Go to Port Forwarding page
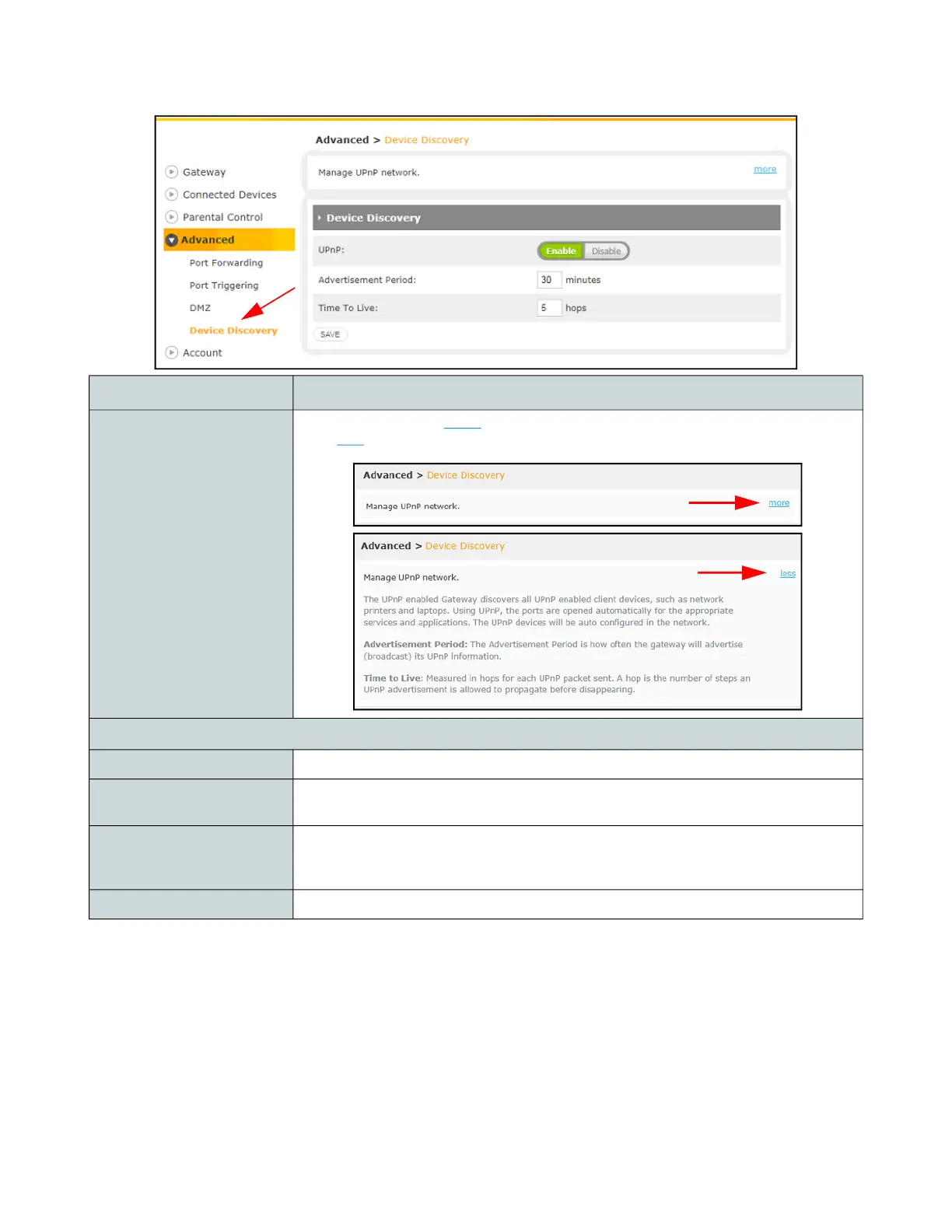 coord(226,263)
